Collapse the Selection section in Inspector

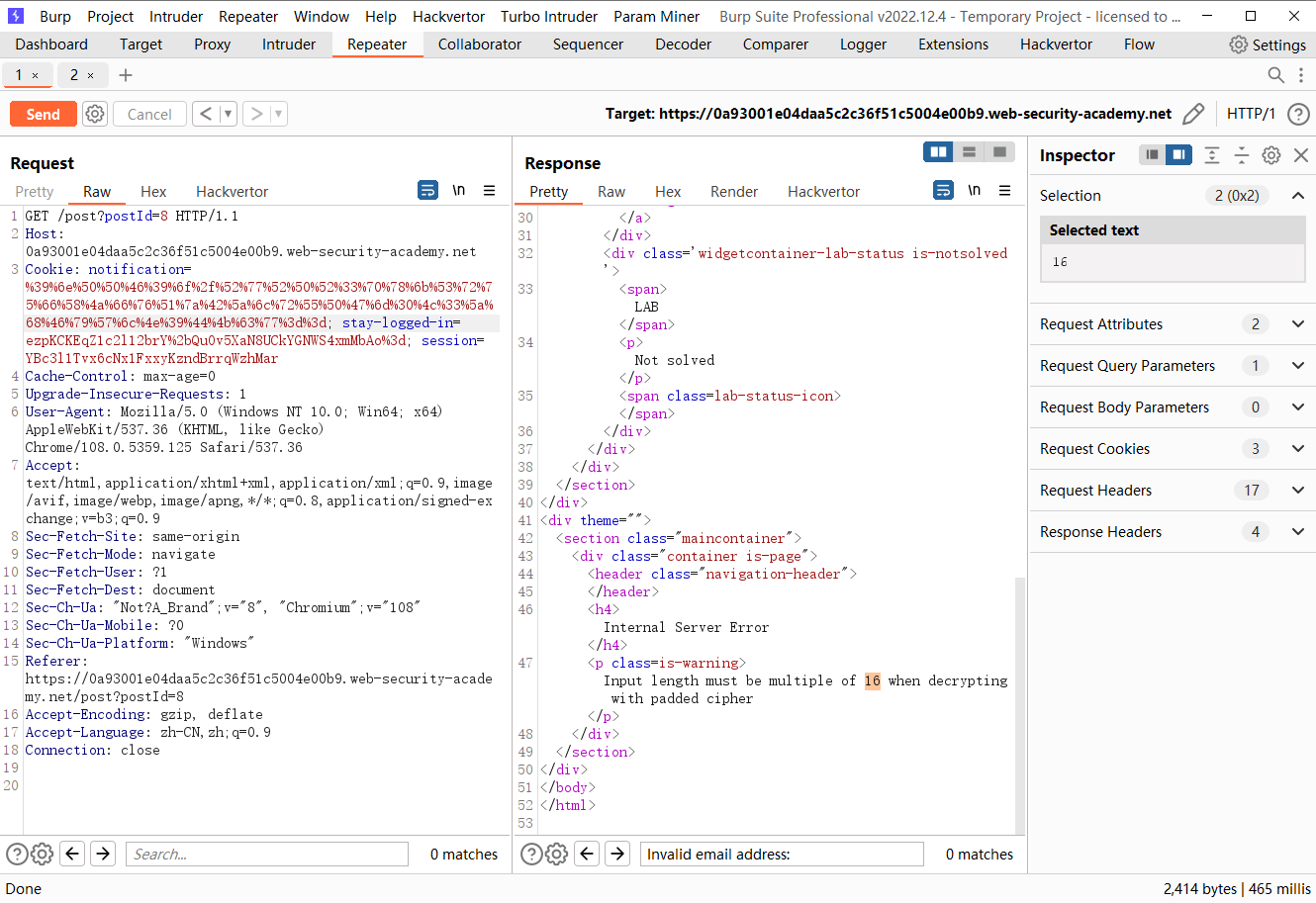(x=1297, y=196)
